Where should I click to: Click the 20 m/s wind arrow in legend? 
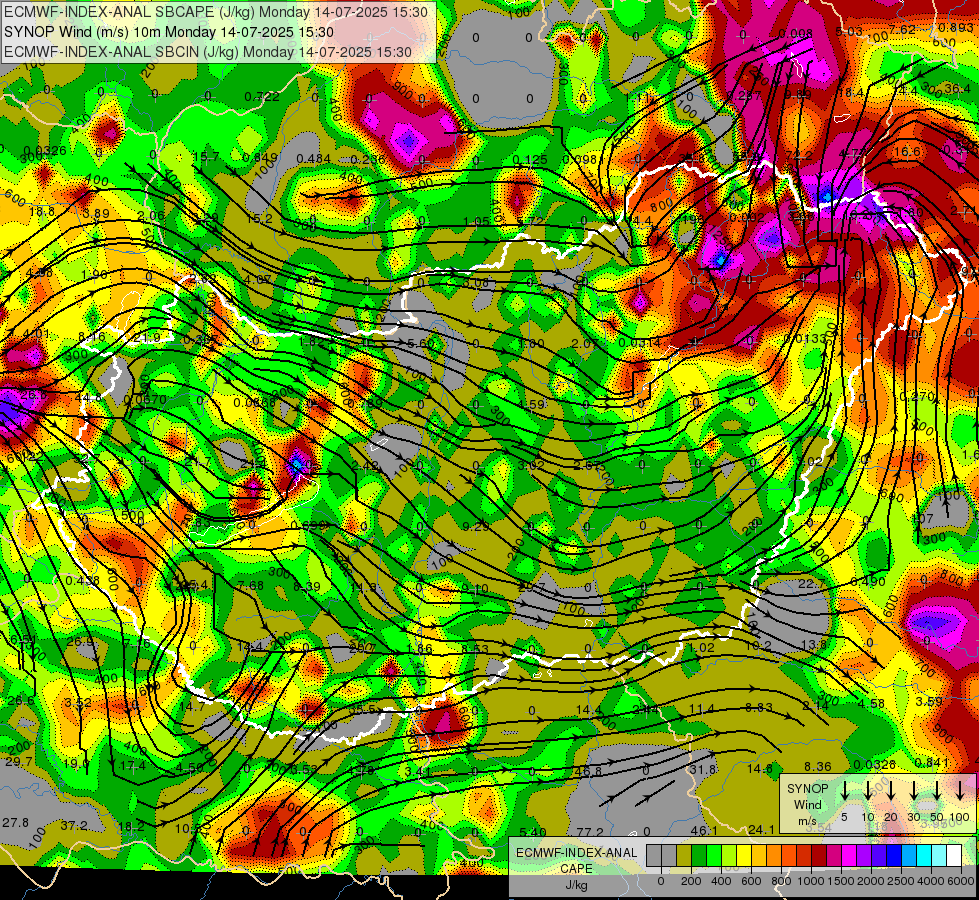[890, 790]
